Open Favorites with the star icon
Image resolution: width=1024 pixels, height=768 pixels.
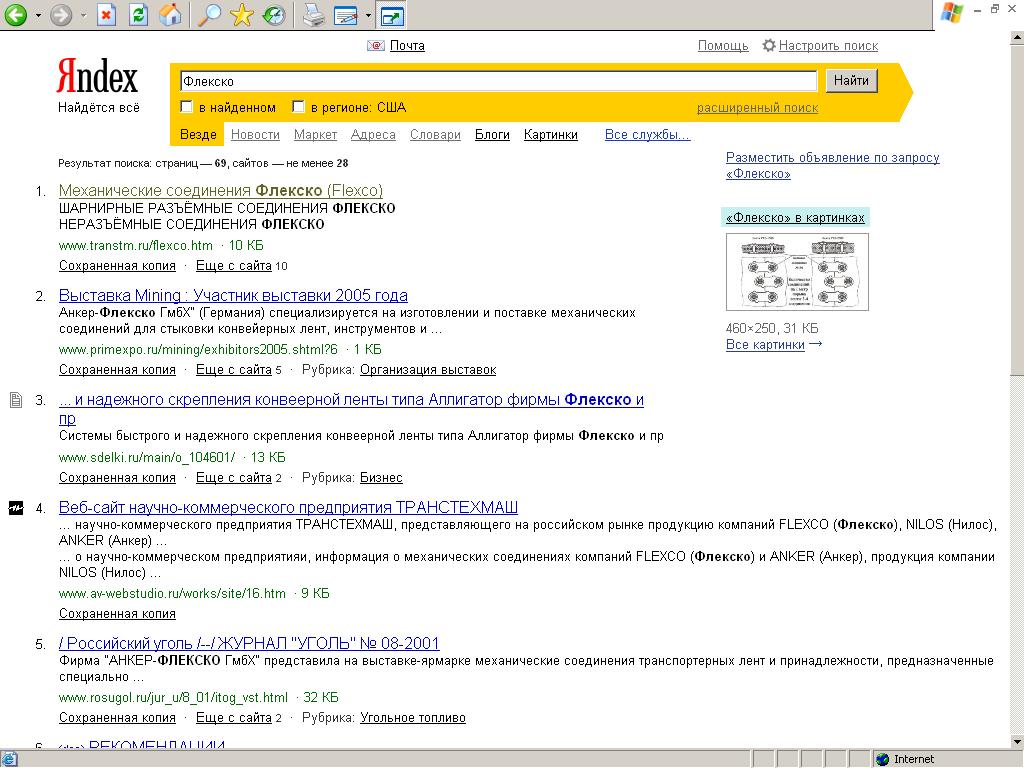coord(241,15)
